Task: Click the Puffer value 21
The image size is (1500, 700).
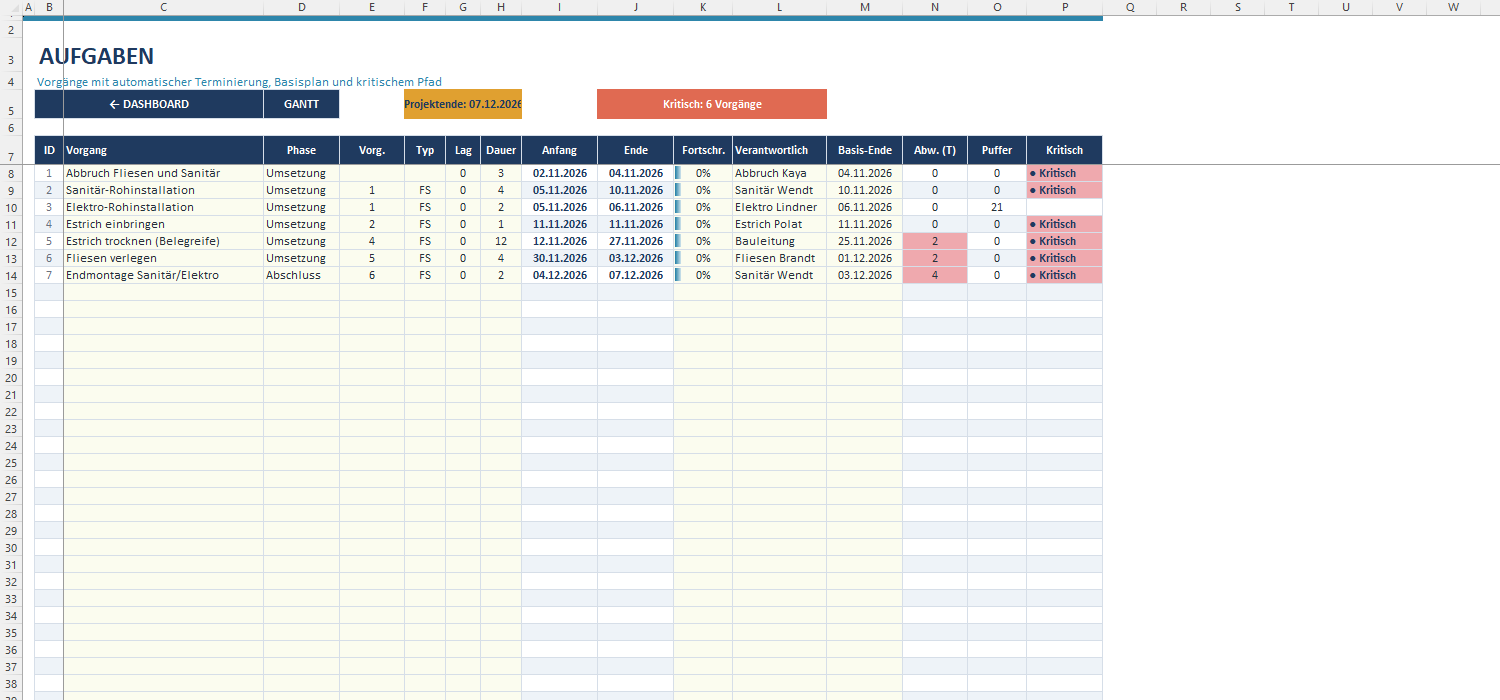Action: (997, 207)
